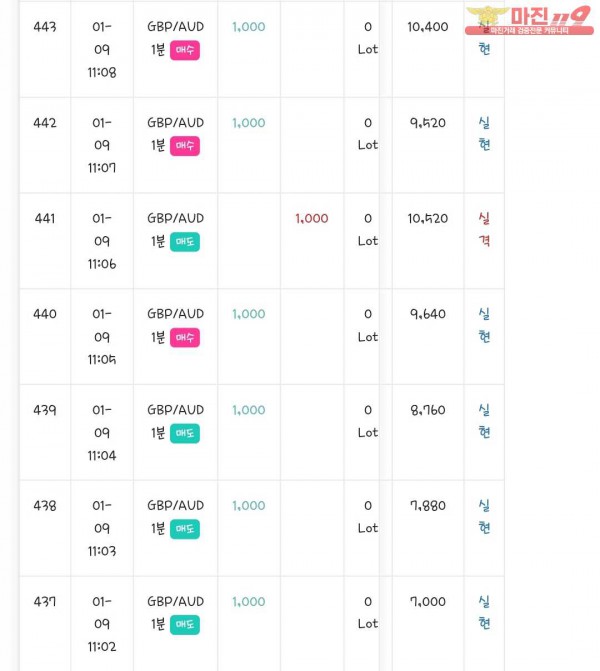Click the pink 매수 badge in row 440
600x671 pixels.
(185, 337)
